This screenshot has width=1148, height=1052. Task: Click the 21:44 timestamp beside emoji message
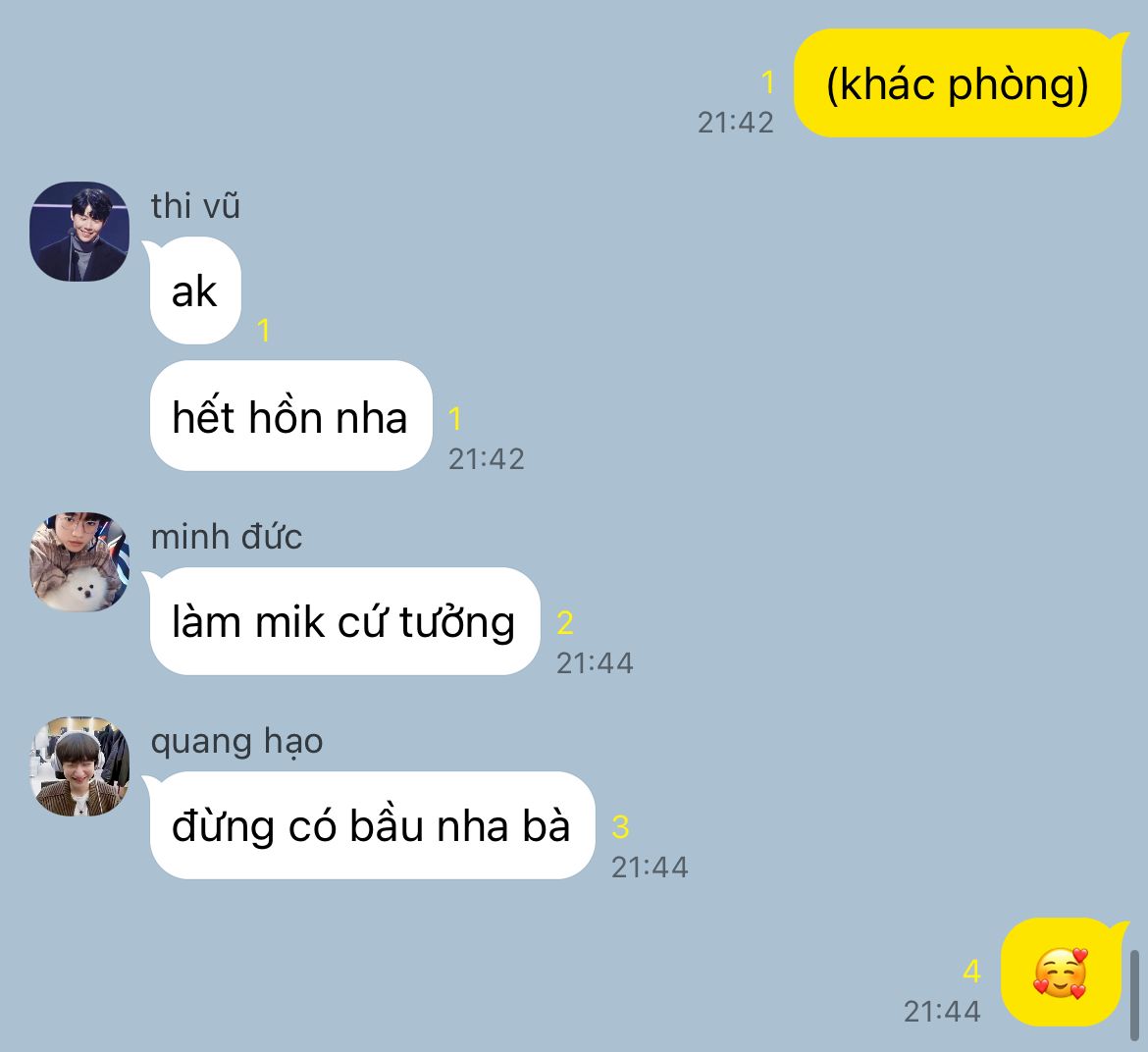(942, 1012)
